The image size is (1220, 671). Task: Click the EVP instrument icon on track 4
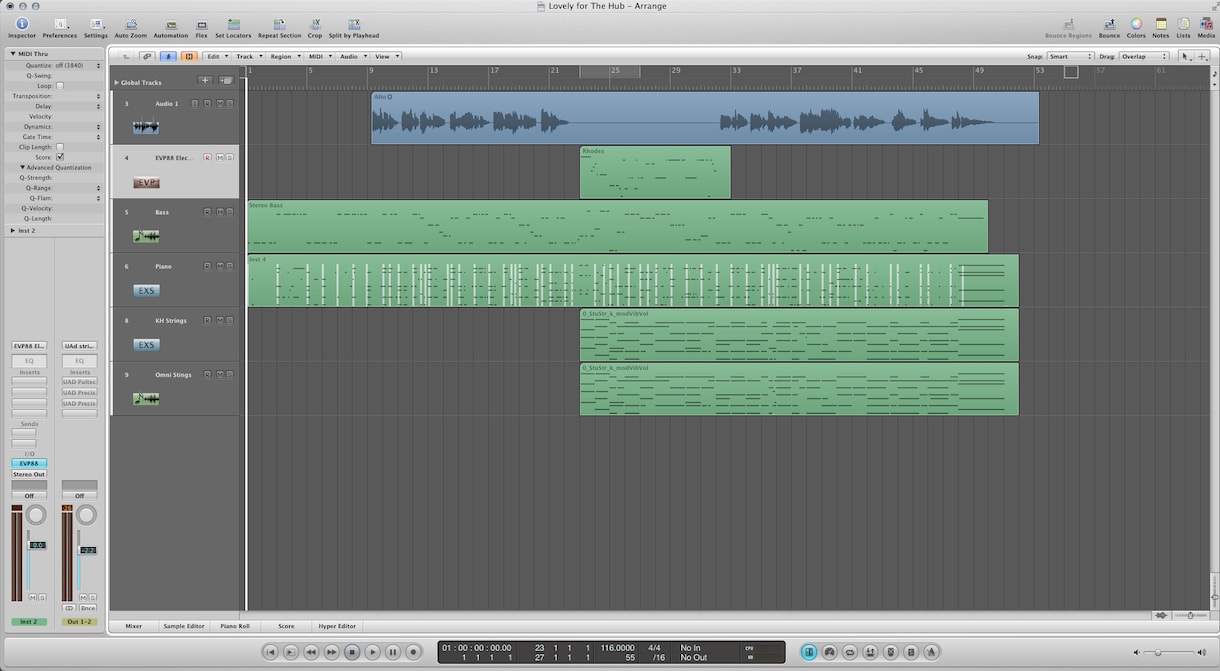146,183
